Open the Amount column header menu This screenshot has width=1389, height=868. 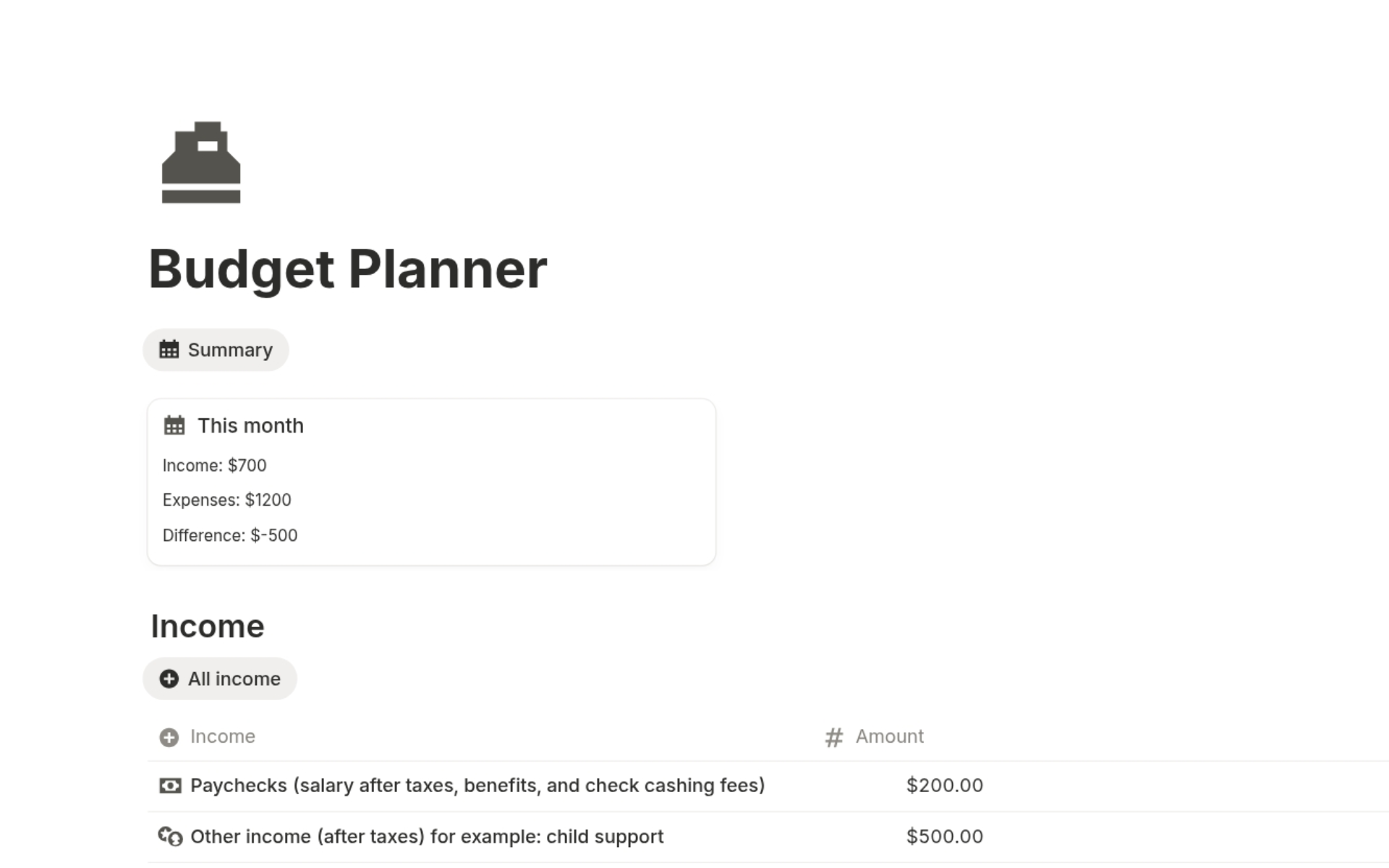coord(889,736)
